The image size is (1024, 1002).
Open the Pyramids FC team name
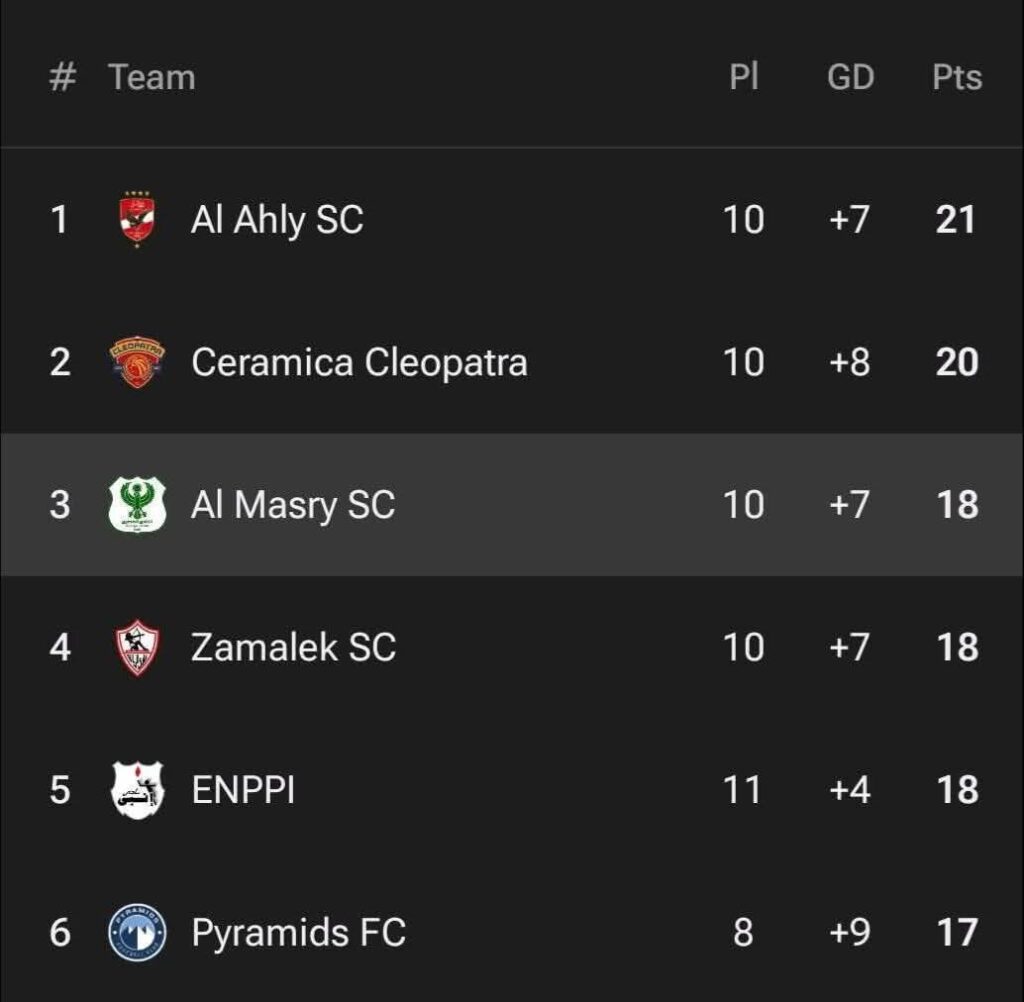[298, 933]
